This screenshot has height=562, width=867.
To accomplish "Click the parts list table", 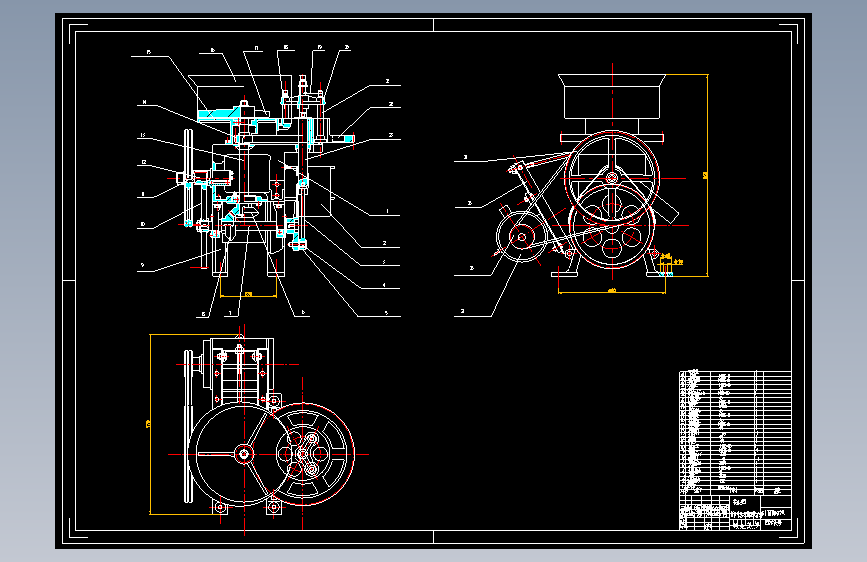I will pos(735,433).
